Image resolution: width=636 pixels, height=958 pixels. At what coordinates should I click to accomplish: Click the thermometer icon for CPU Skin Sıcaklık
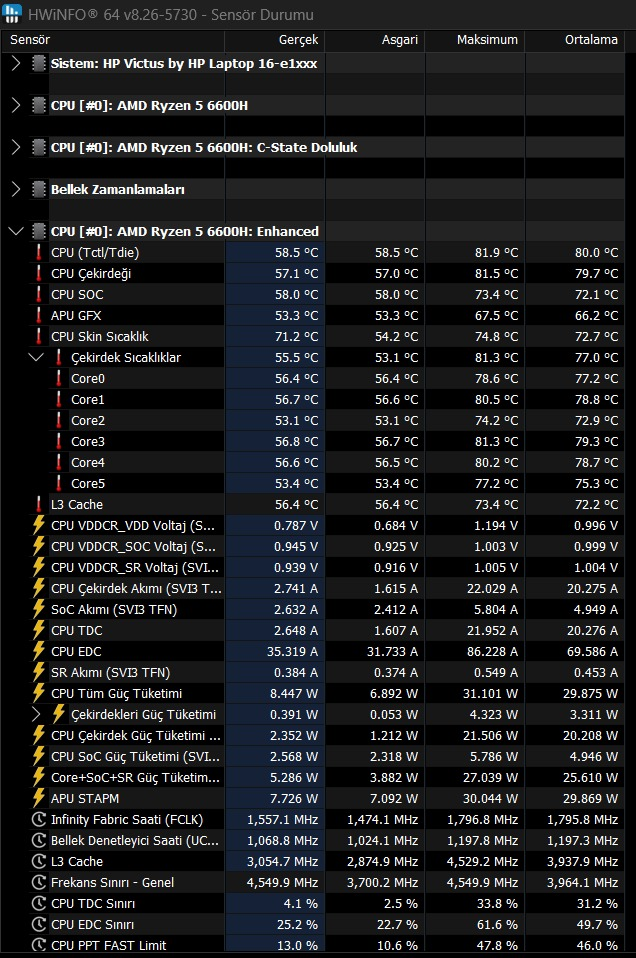click(38, 337)
